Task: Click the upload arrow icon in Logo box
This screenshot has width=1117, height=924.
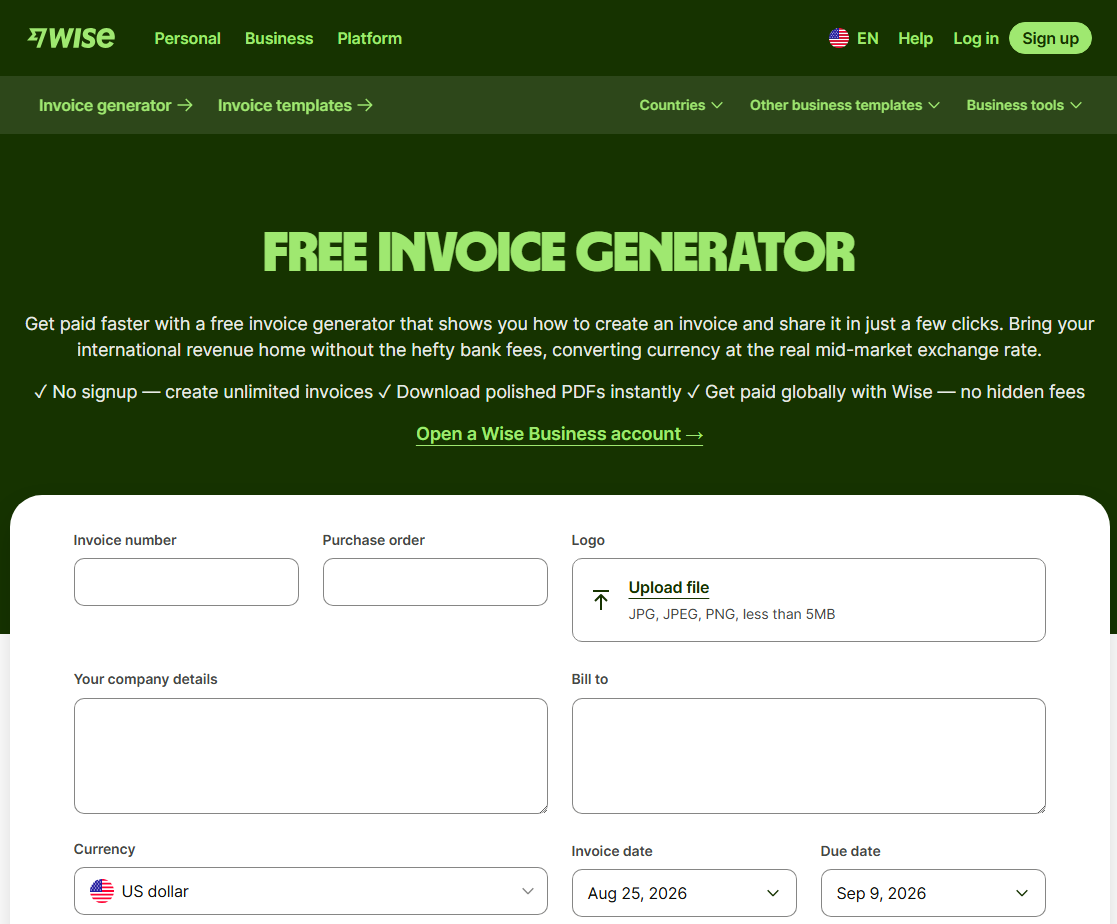Action: [x=601, y=600]
